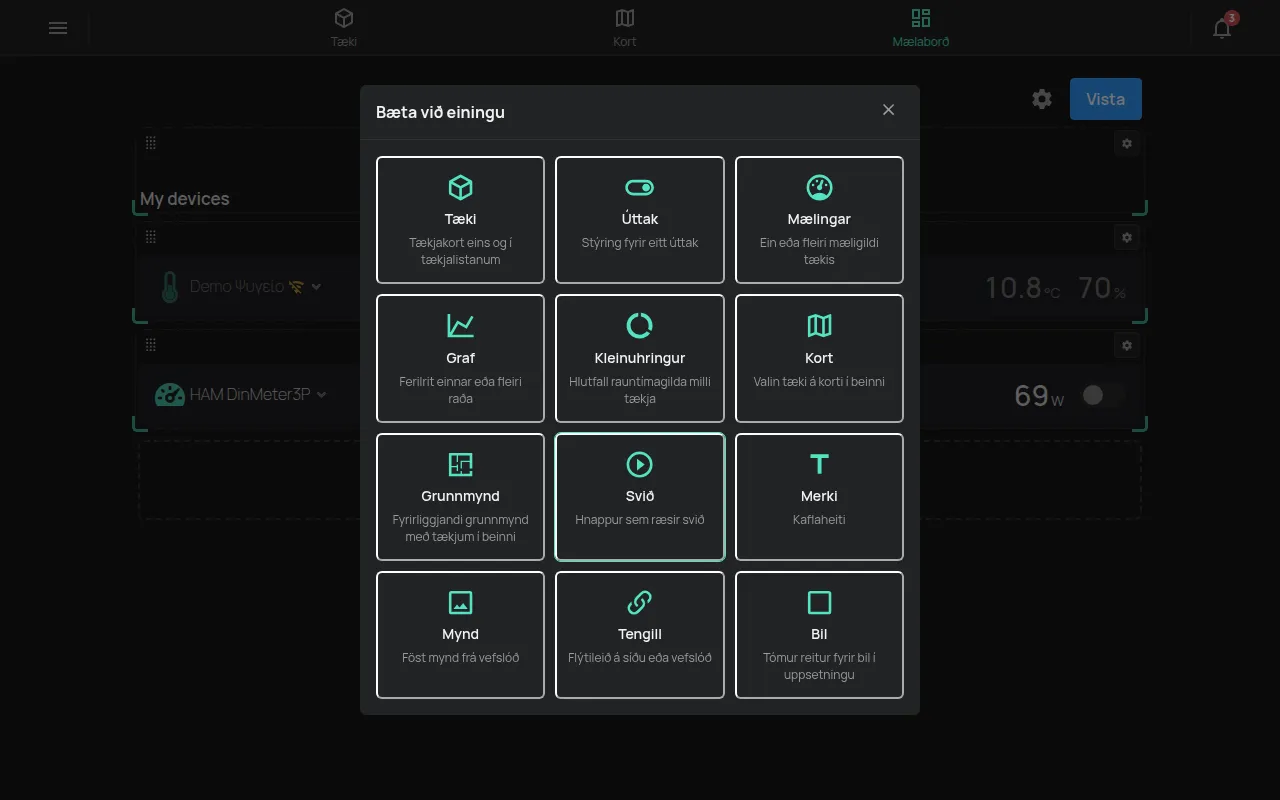Screen dimensions: 1280x800
Task: Pick the Tengill link tile
Action: [x=640, y=635]
